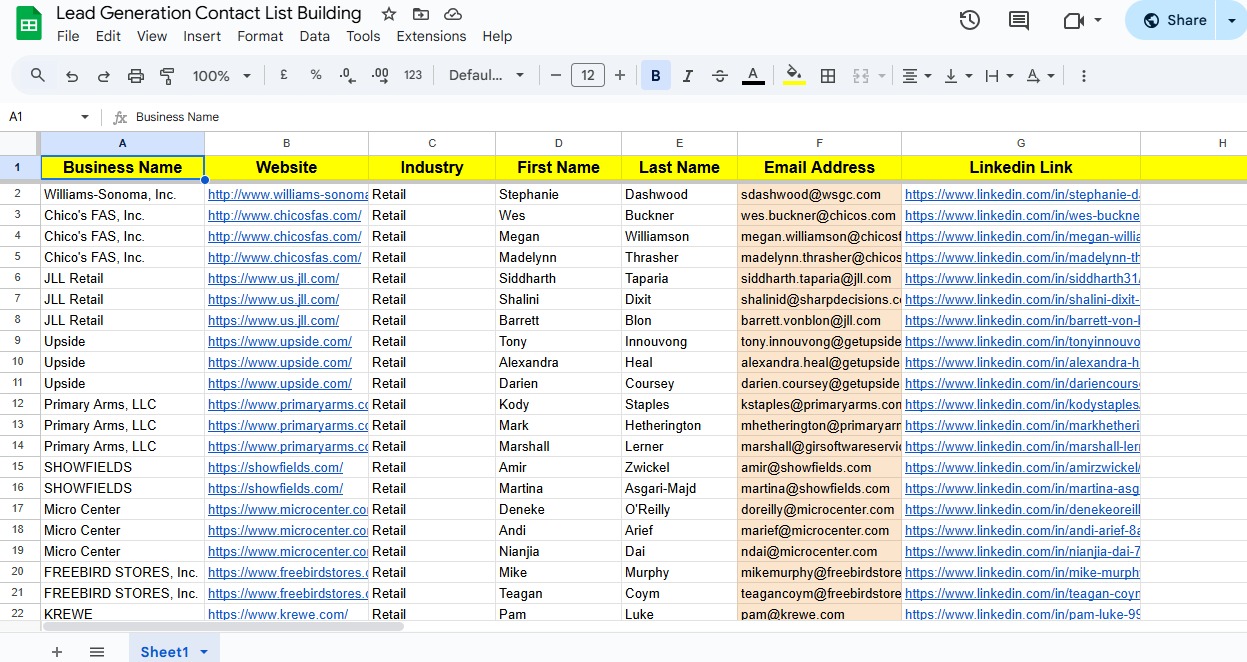1247x662 pixels.
Task: Open the more toolbar options menu
Action: tap(1084, 75)
